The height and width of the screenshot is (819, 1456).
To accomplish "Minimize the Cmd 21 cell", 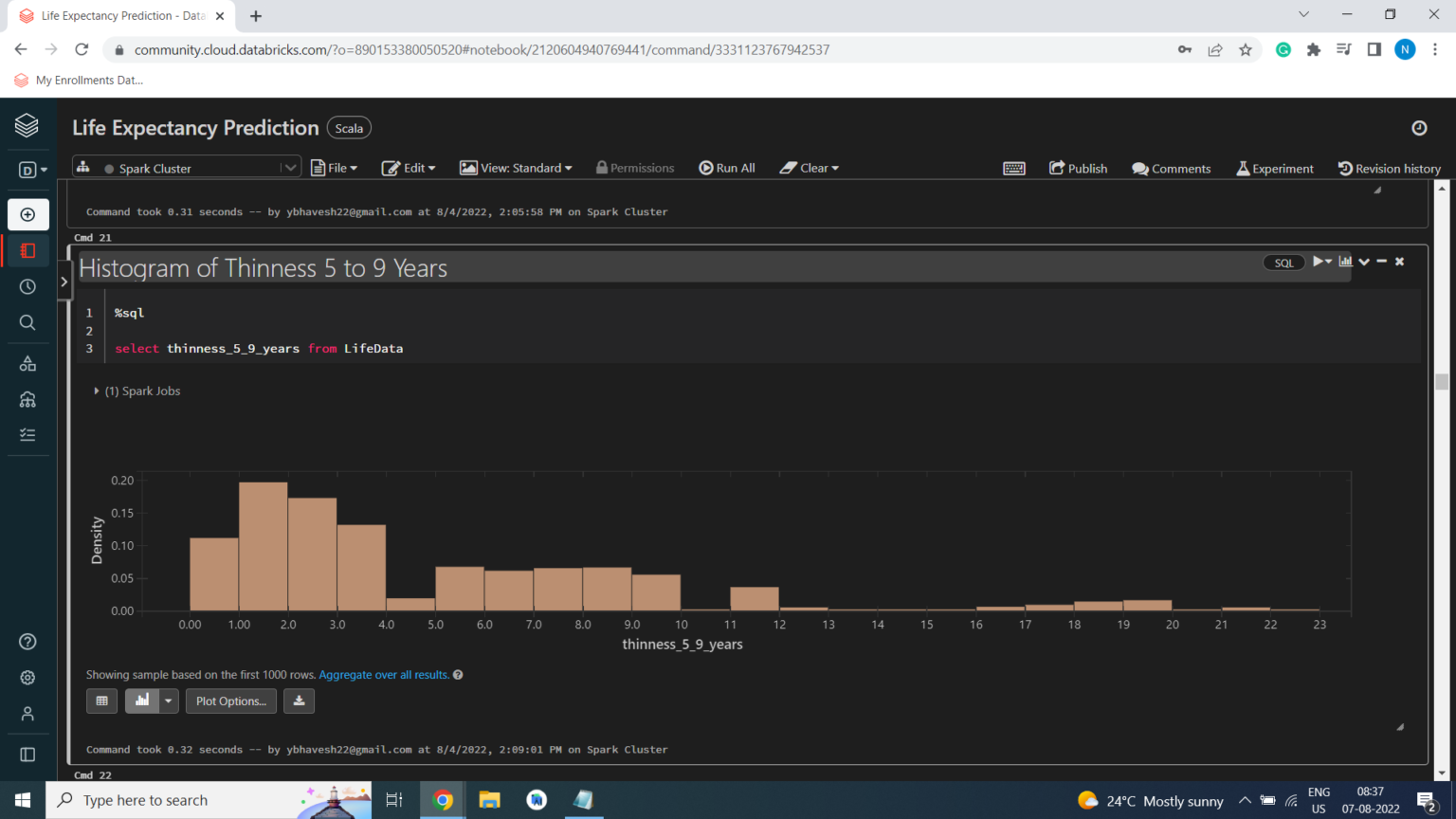I will pyautogui.click(x=1382, y=262).
